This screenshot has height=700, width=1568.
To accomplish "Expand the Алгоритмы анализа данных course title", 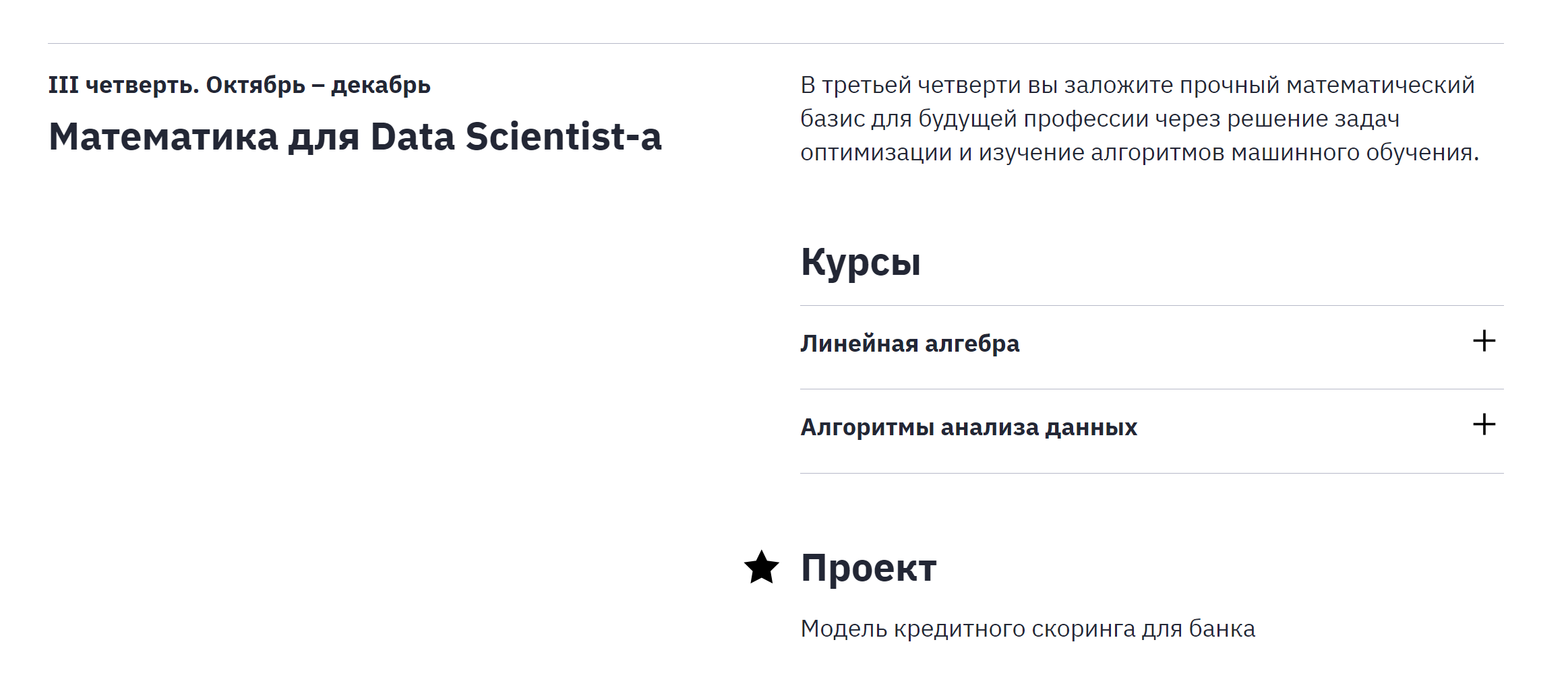I will point(969,427).
